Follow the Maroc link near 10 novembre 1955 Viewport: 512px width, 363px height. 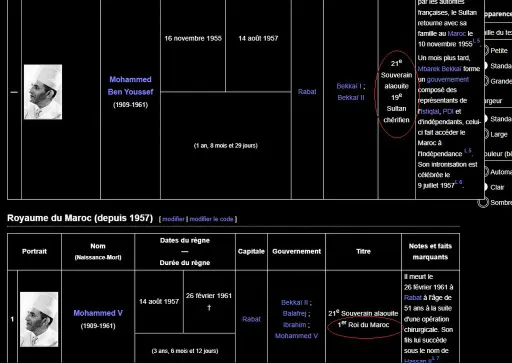coord(457,34)
